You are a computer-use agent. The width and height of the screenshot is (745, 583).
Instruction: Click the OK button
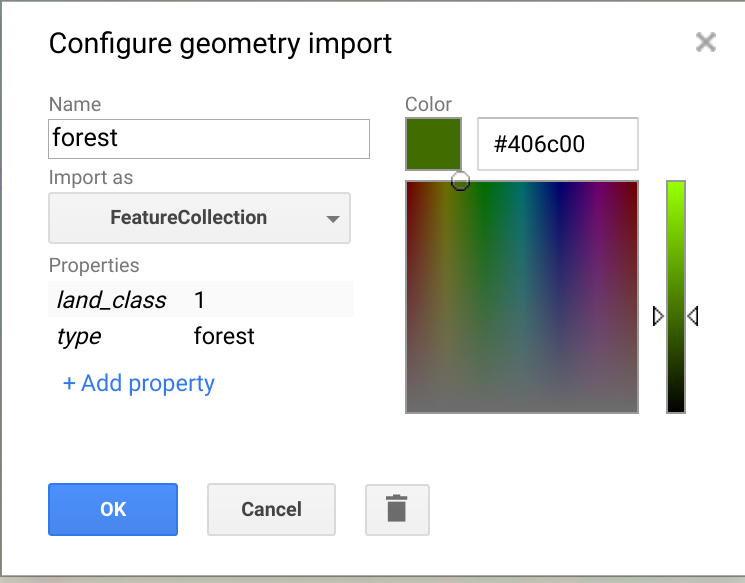point(113,509)
